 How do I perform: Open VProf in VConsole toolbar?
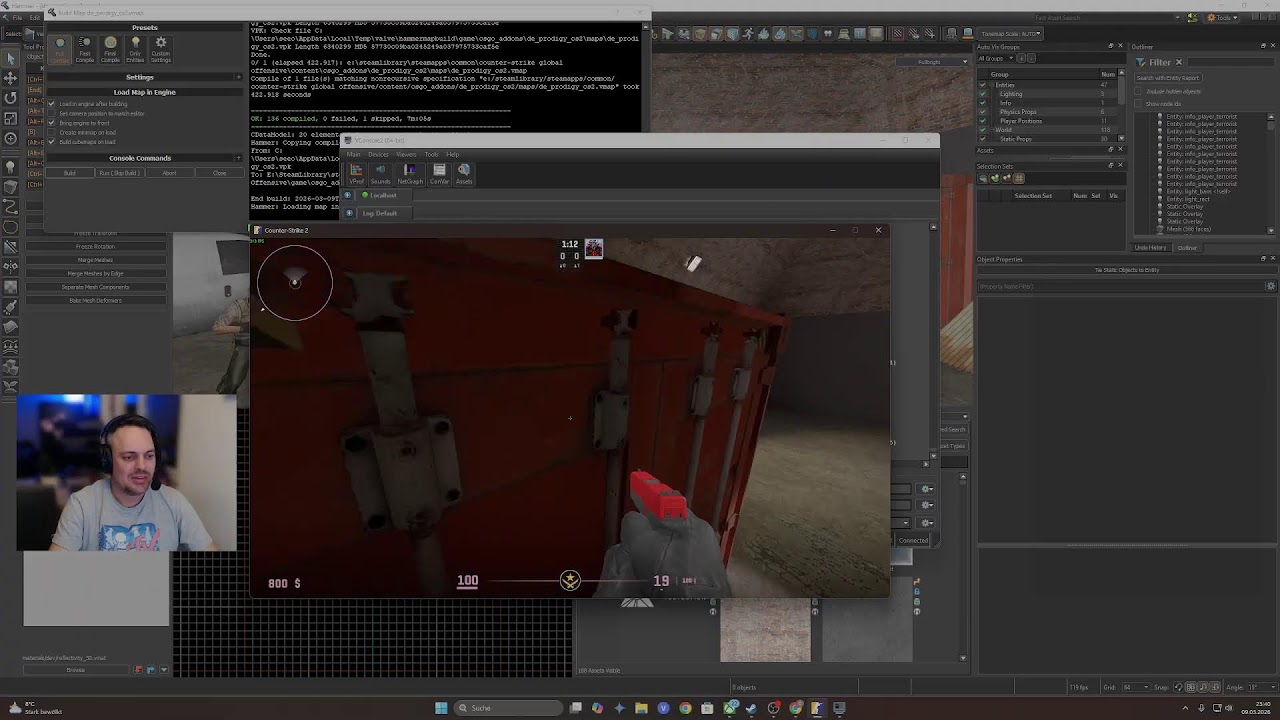click(x=356, y=174)
